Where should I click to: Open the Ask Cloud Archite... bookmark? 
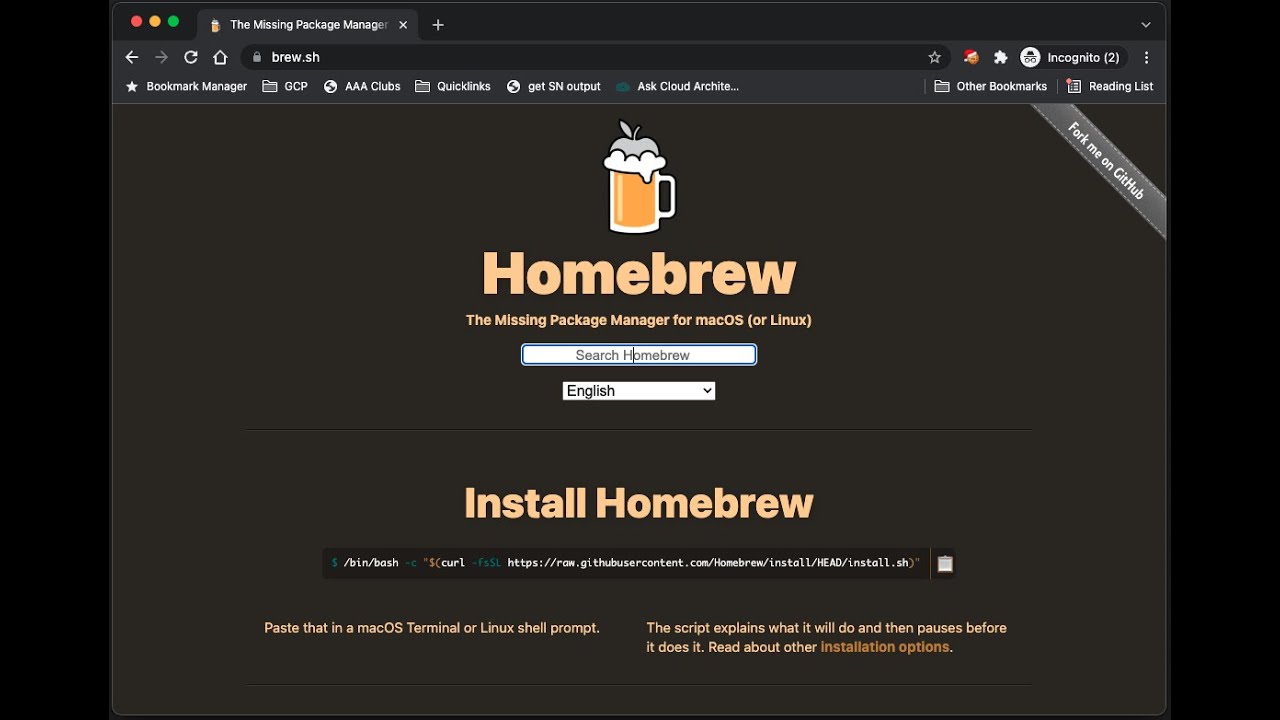677,86
